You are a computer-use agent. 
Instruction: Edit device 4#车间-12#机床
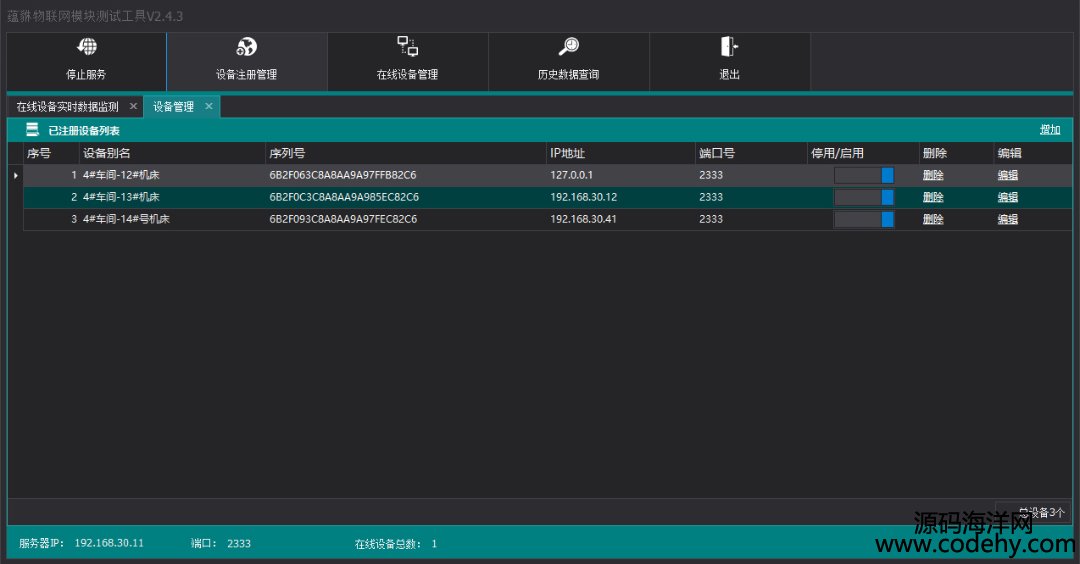pos(1008,175)
